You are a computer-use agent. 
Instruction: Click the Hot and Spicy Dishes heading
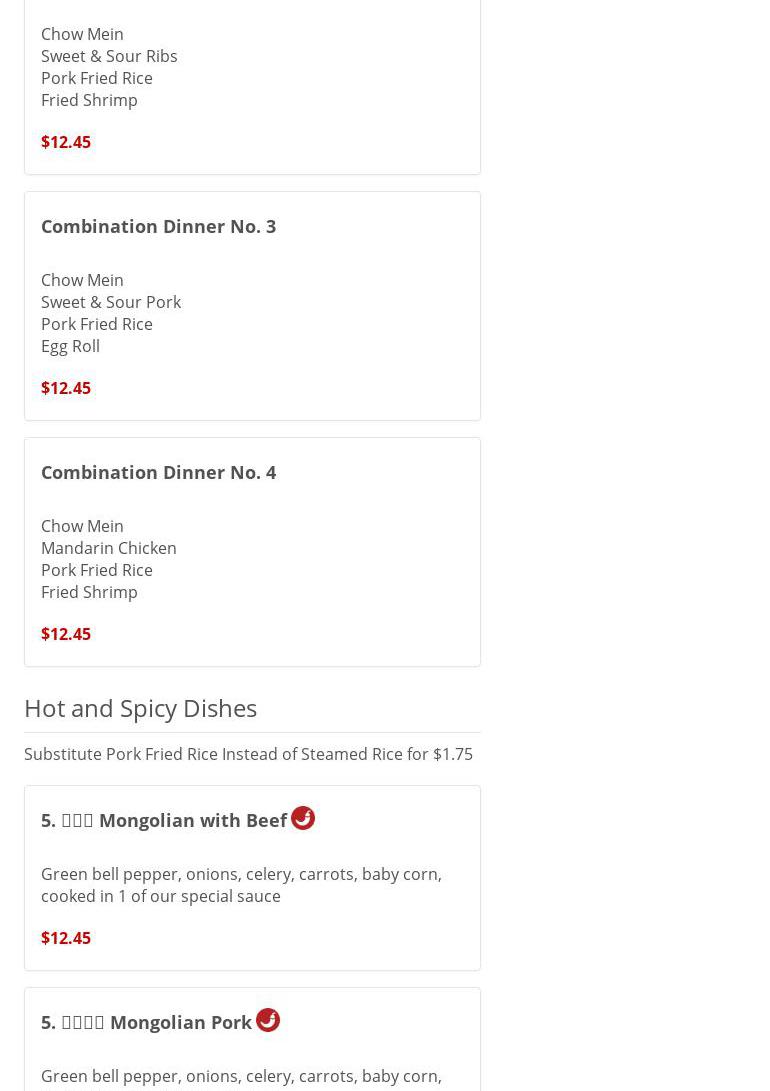coord(140,708)
